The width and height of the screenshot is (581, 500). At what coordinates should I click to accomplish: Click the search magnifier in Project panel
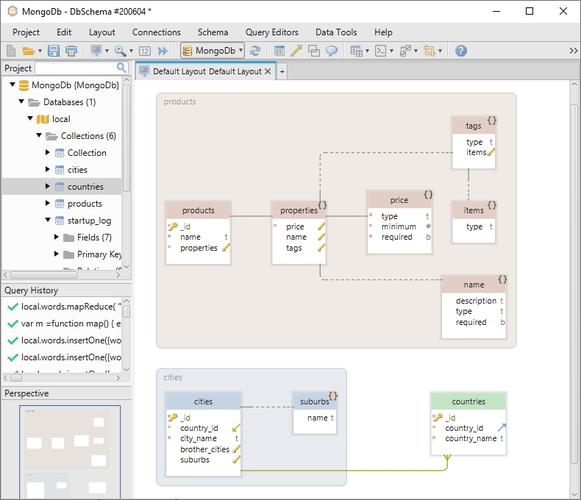(x=121, y=67)
